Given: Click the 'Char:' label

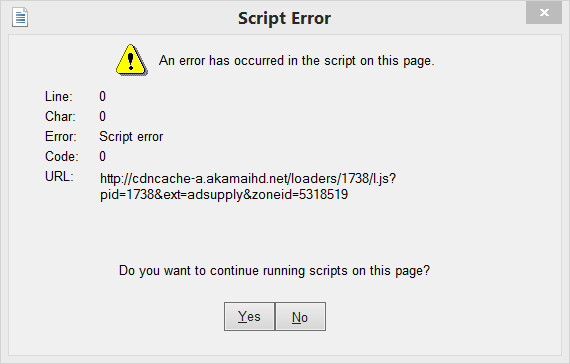Looking at the screenshot, I should (60, 116).
